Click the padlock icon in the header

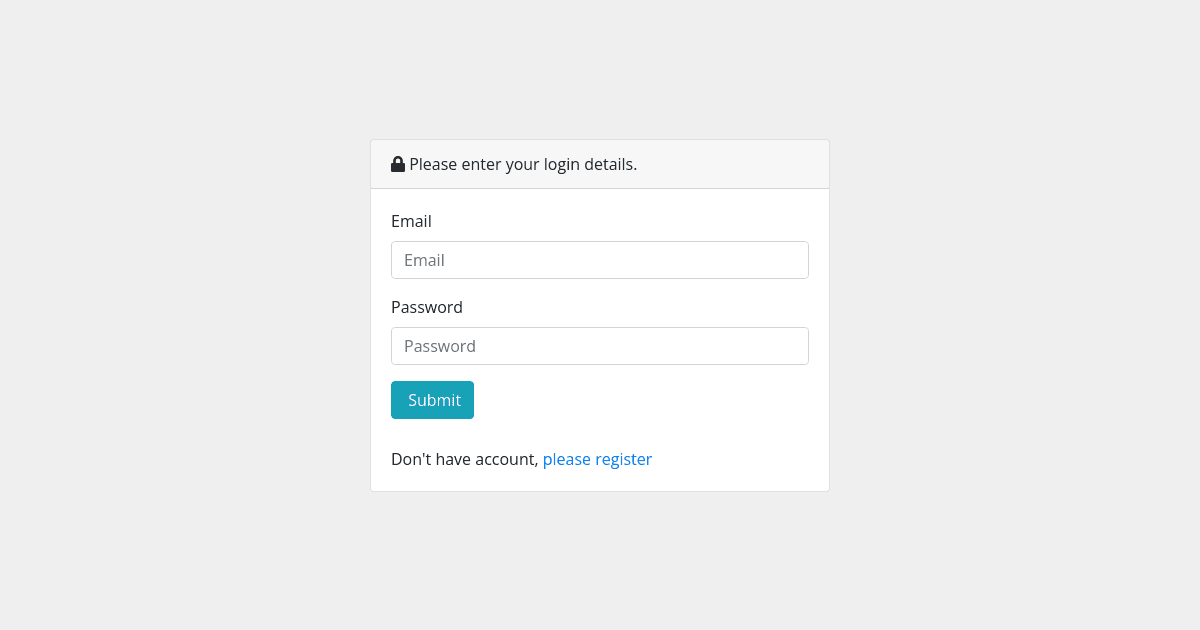(398, 164)
